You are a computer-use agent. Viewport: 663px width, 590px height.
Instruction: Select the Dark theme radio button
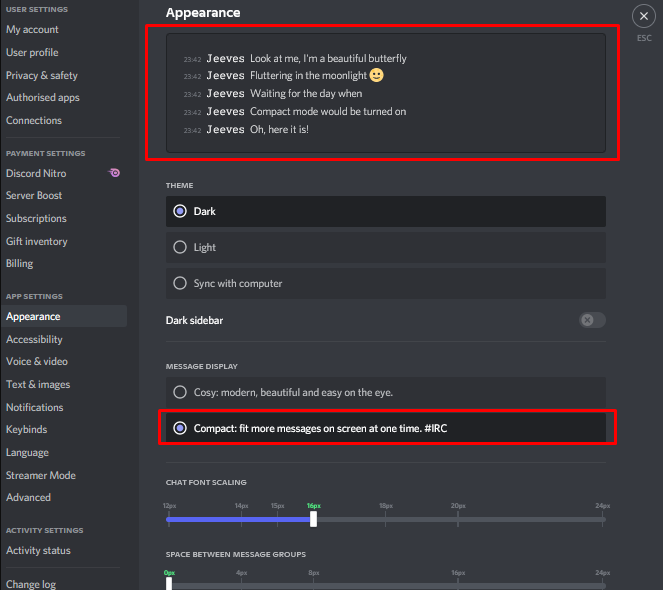tap(180, 211)
